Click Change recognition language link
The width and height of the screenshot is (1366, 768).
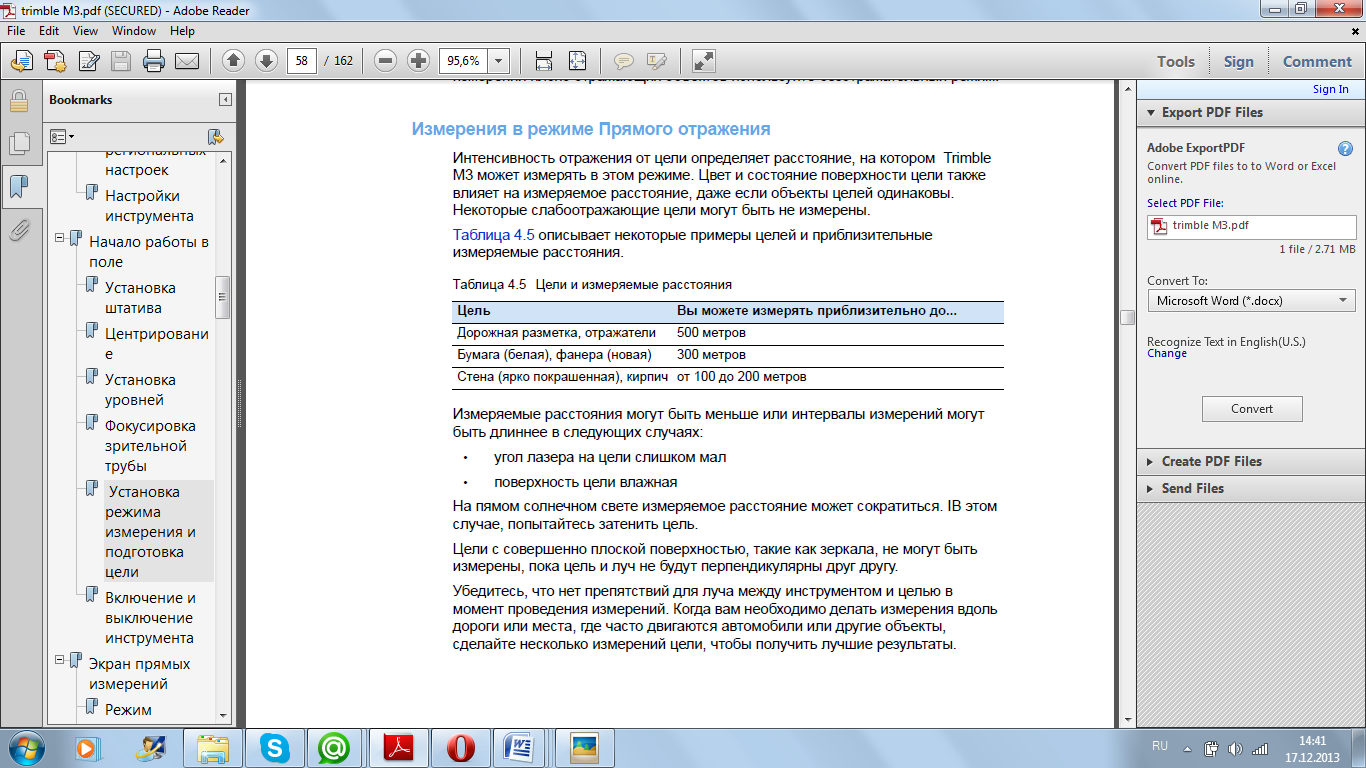1167,353
